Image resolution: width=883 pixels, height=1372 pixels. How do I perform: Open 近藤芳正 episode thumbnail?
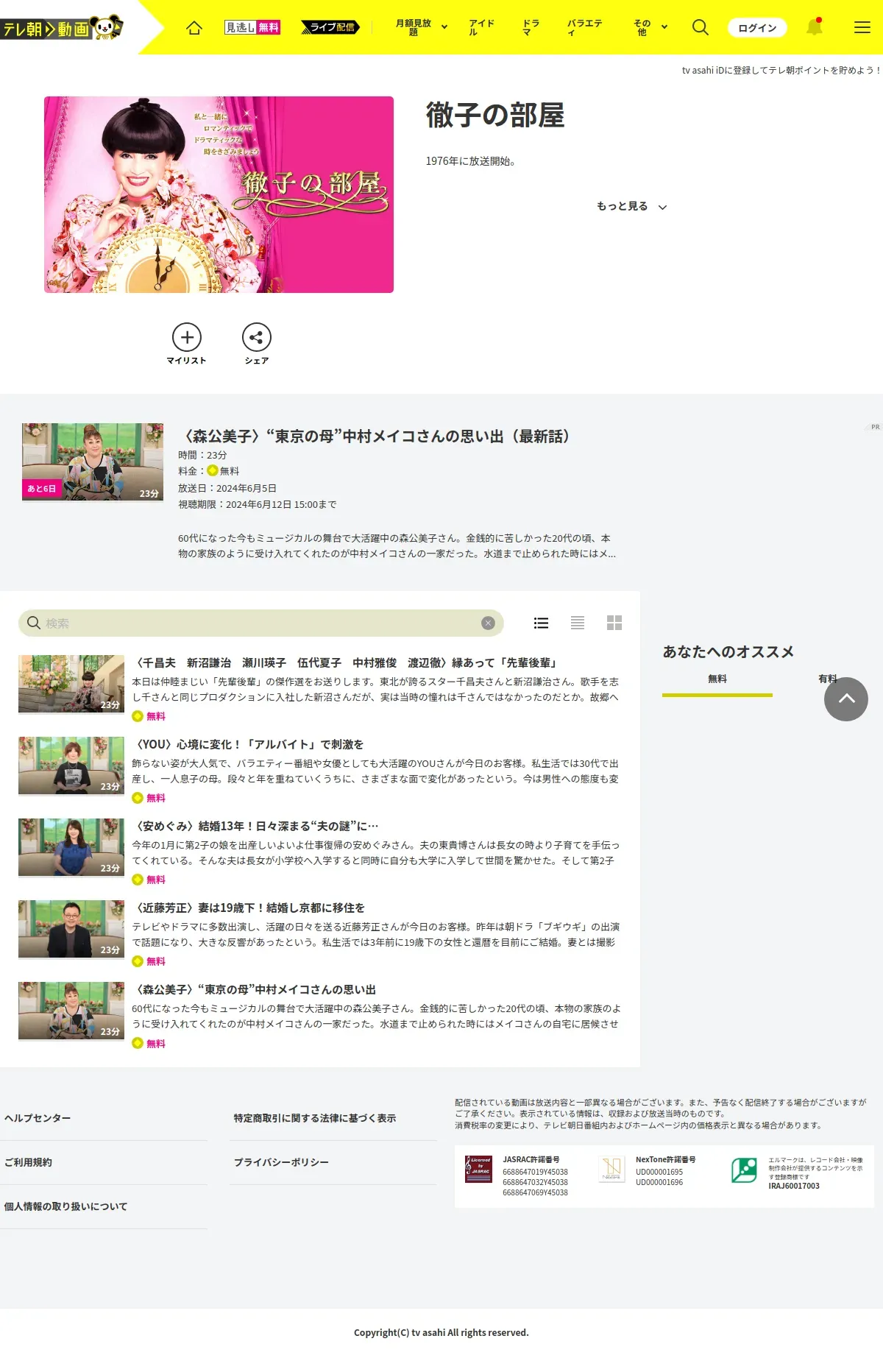pos(71,929)
